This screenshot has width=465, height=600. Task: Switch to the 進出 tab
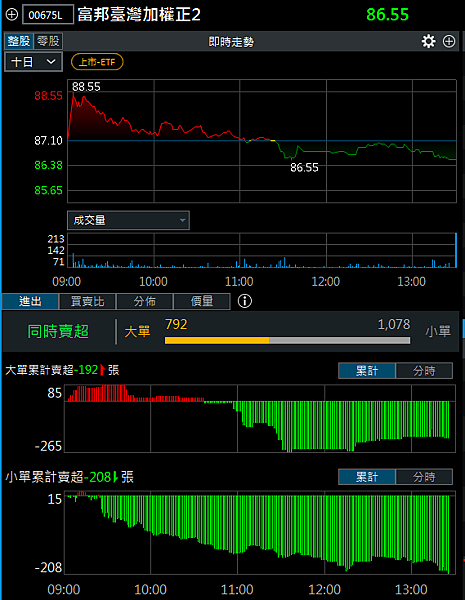[30, 302]
